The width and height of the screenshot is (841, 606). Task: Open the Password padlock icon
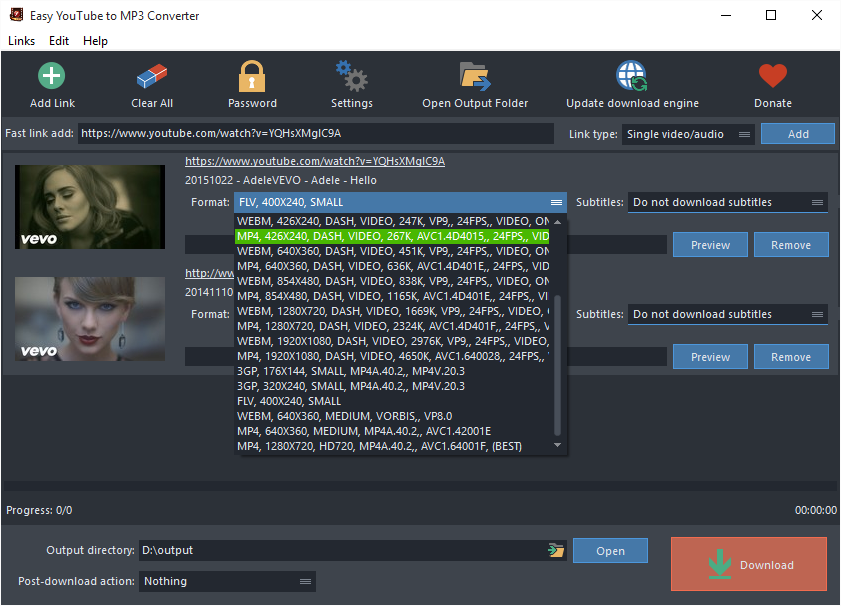click(251, 76)
